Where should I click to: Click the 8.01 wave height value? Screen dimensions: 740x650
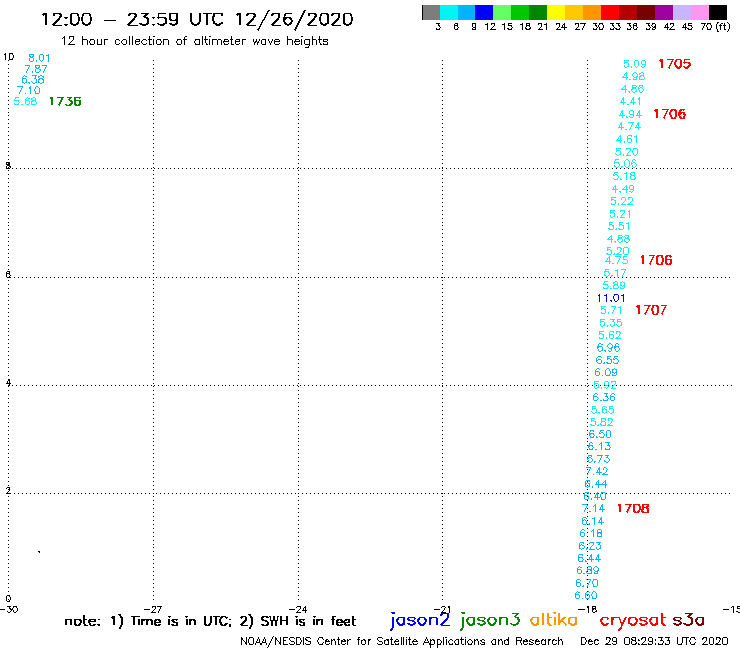pos(39,58)
